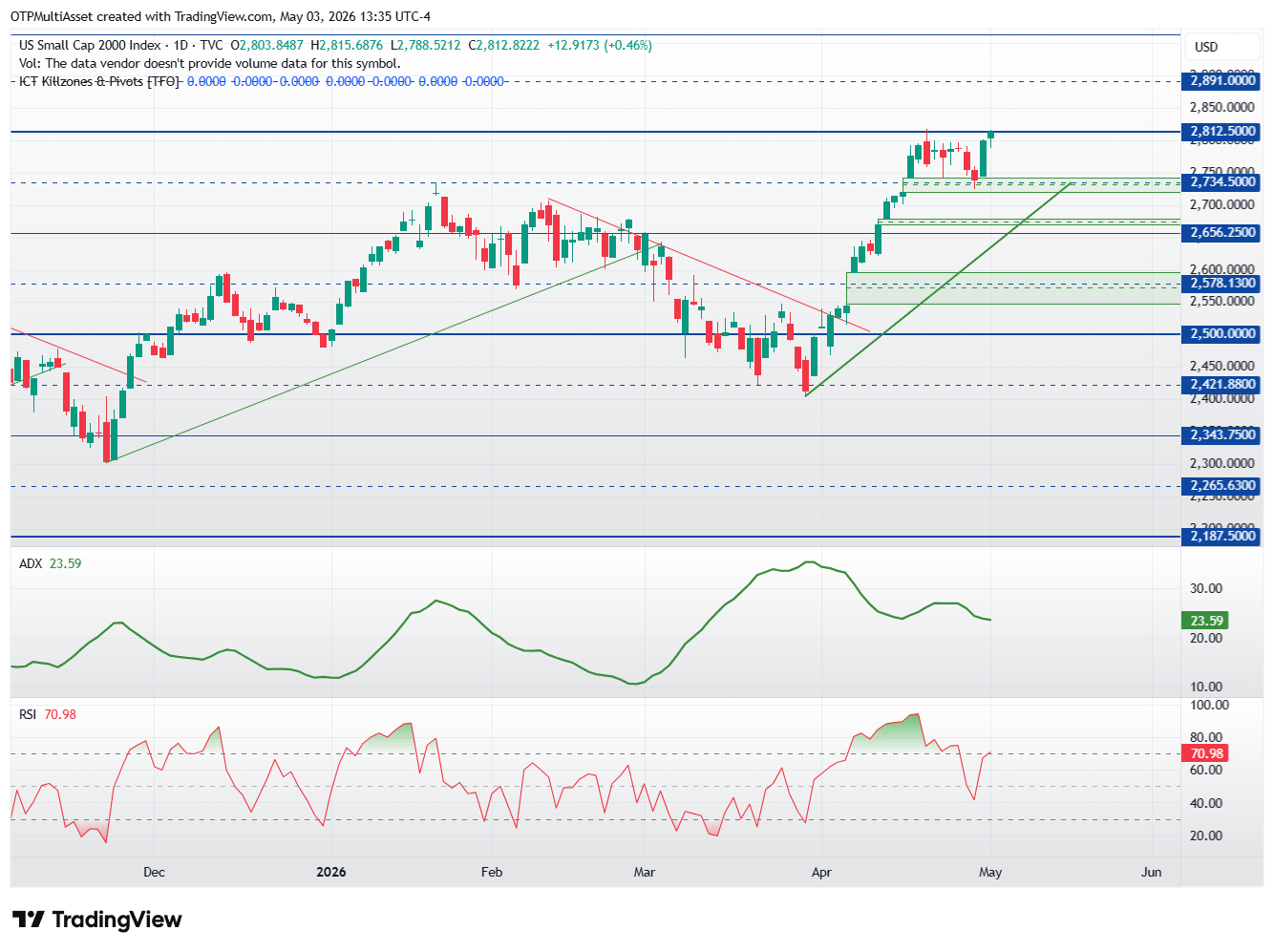
Task: Click the Vol data vendor notice text
Action: pos(210,63)
